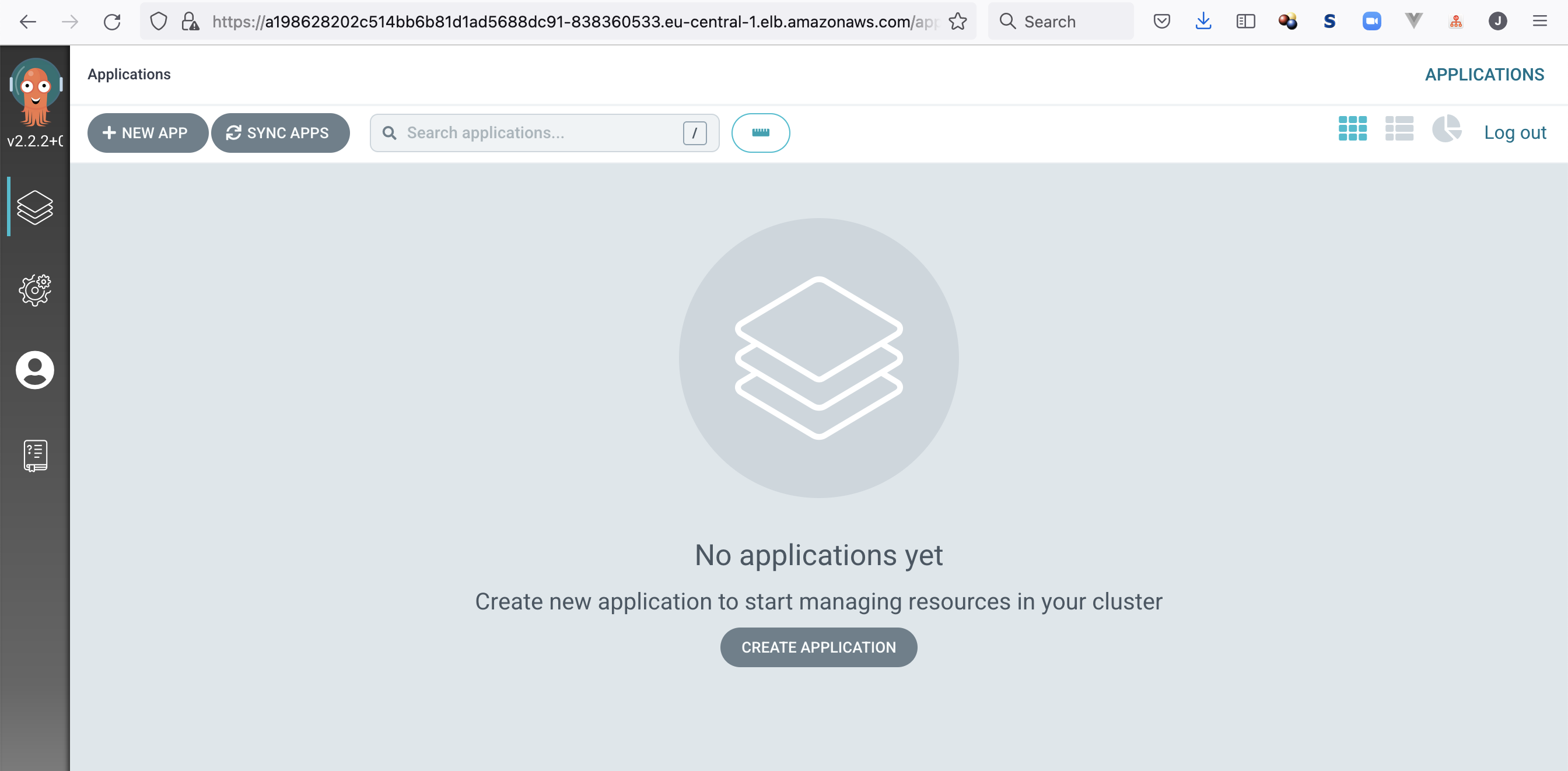Image resolution: width=1568 pixels, height=771 pixels.
Task: Open Settings gears icon in sidebar
Action: [x=34, y=290]
